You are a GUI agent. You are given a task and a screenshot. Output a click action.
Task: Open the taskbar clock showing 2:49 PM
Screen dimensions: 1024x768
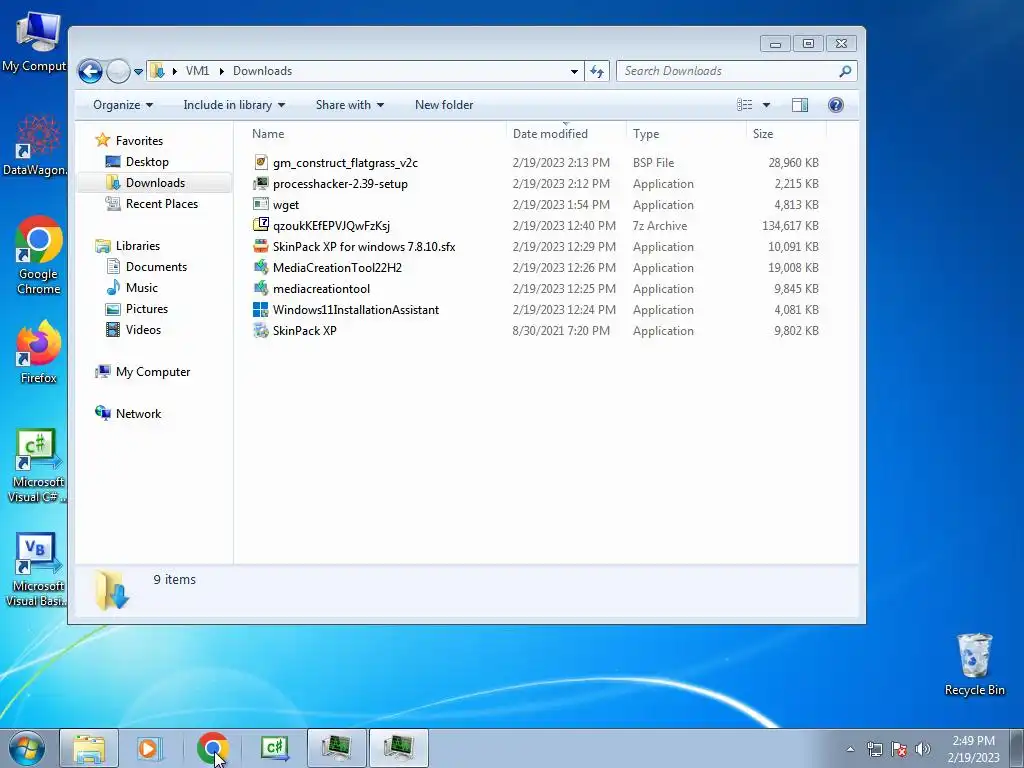(x=974, y=749)
